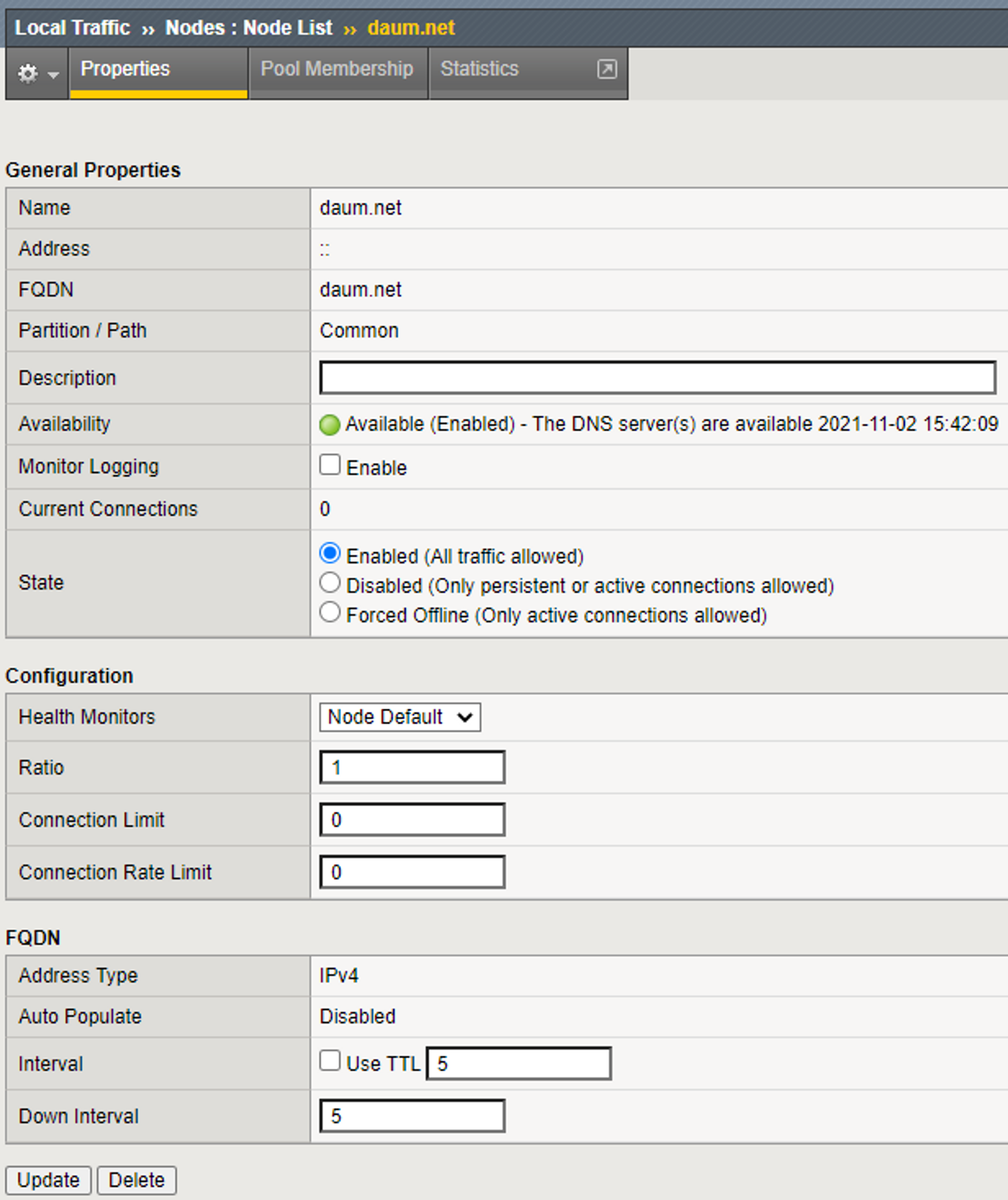Image resolution: width=1008 pixels, height=1200 pixels.
Task: Click the Statistics pop-out window icon
Action: coord(606,69)
